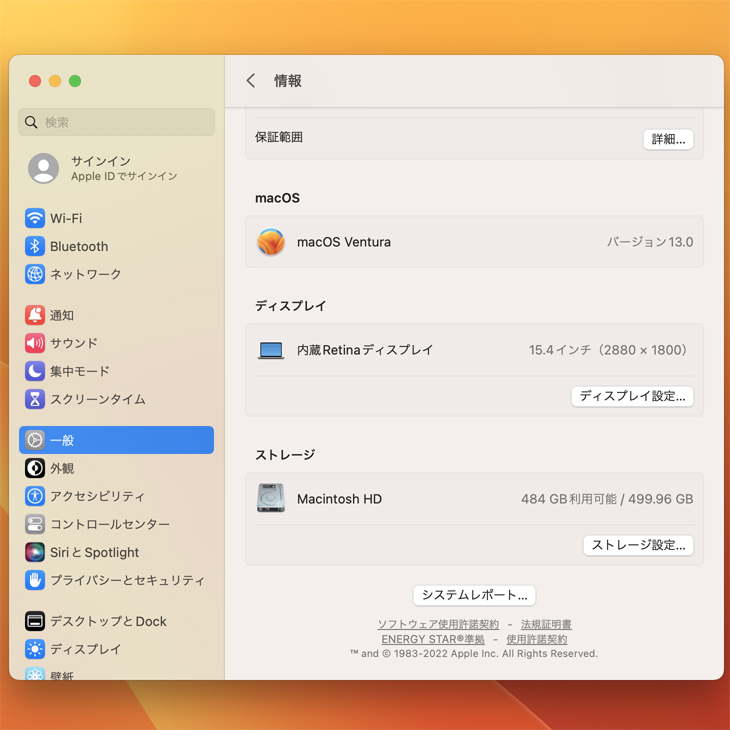
Task: Open コントロールセンター icon
Action: (x=34, y=524)
